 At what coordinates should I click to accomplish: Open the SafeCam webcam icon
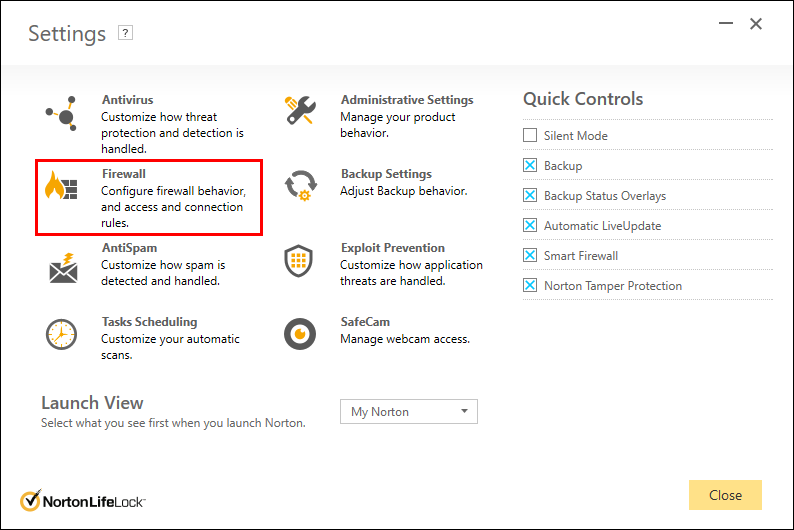point(301,334)
